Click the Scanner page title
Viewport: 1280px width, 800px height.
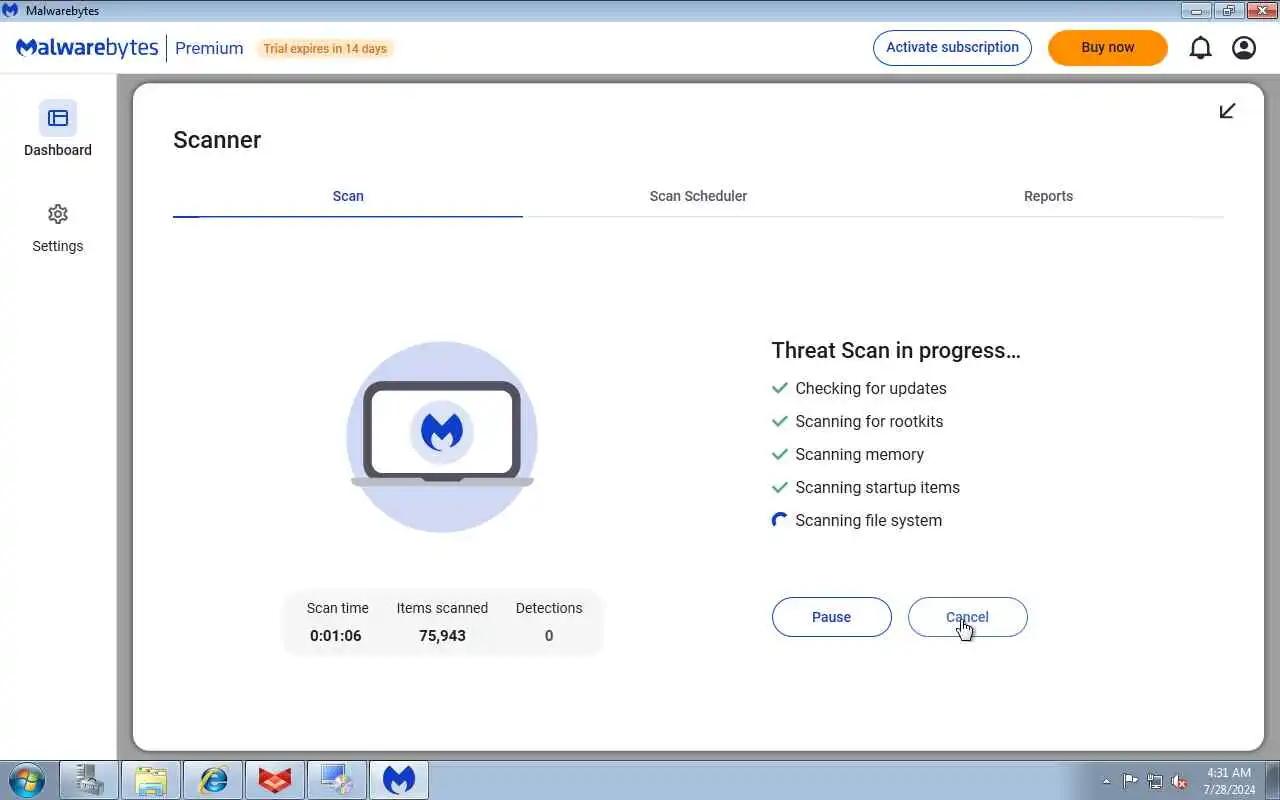(217, 140)
